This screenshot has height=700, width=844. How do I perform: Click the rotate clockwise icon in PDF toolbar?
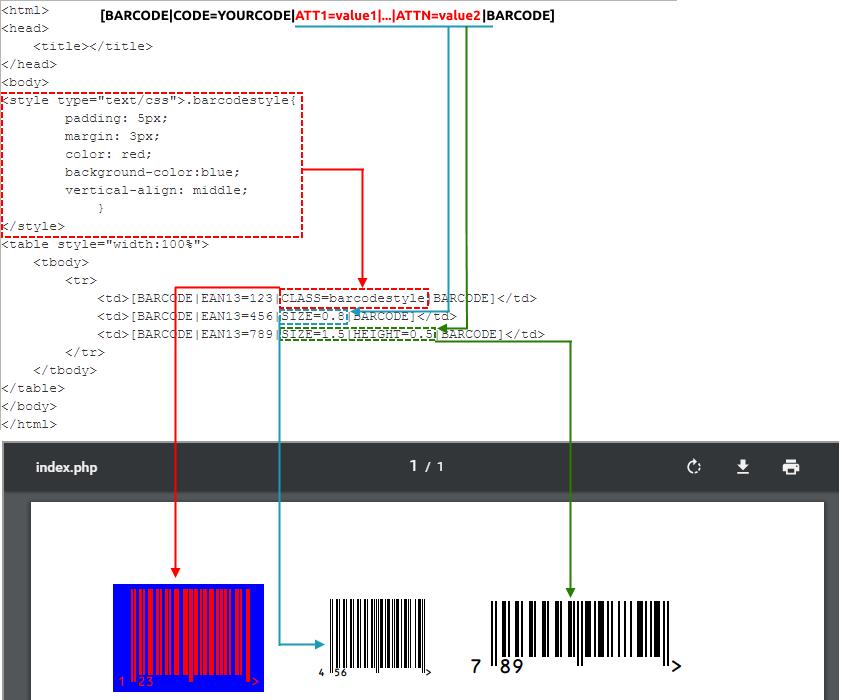pos(694,467)
